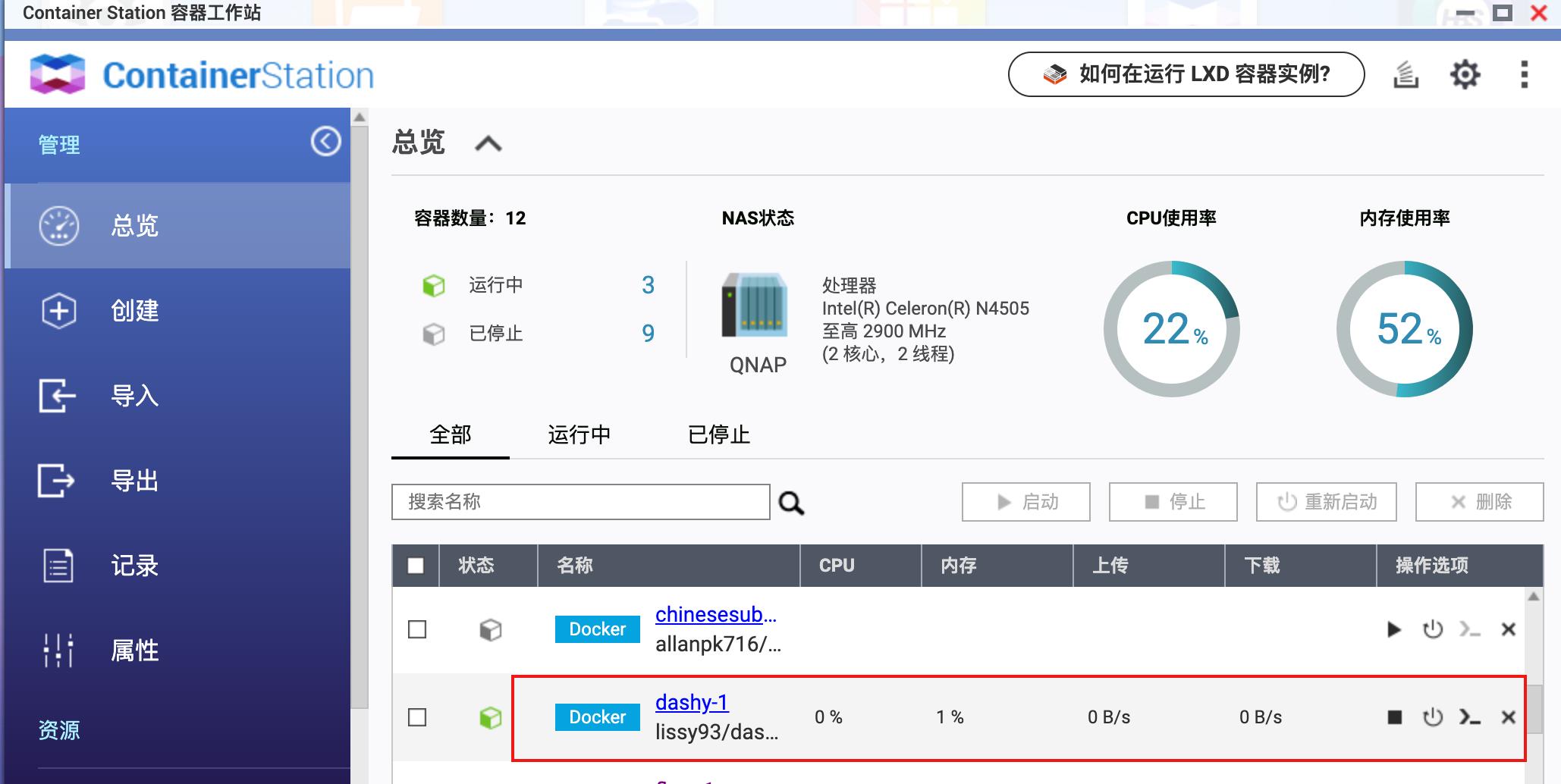
Task: Tick the chinesesub container checkbox
Action: coord(416,629)
